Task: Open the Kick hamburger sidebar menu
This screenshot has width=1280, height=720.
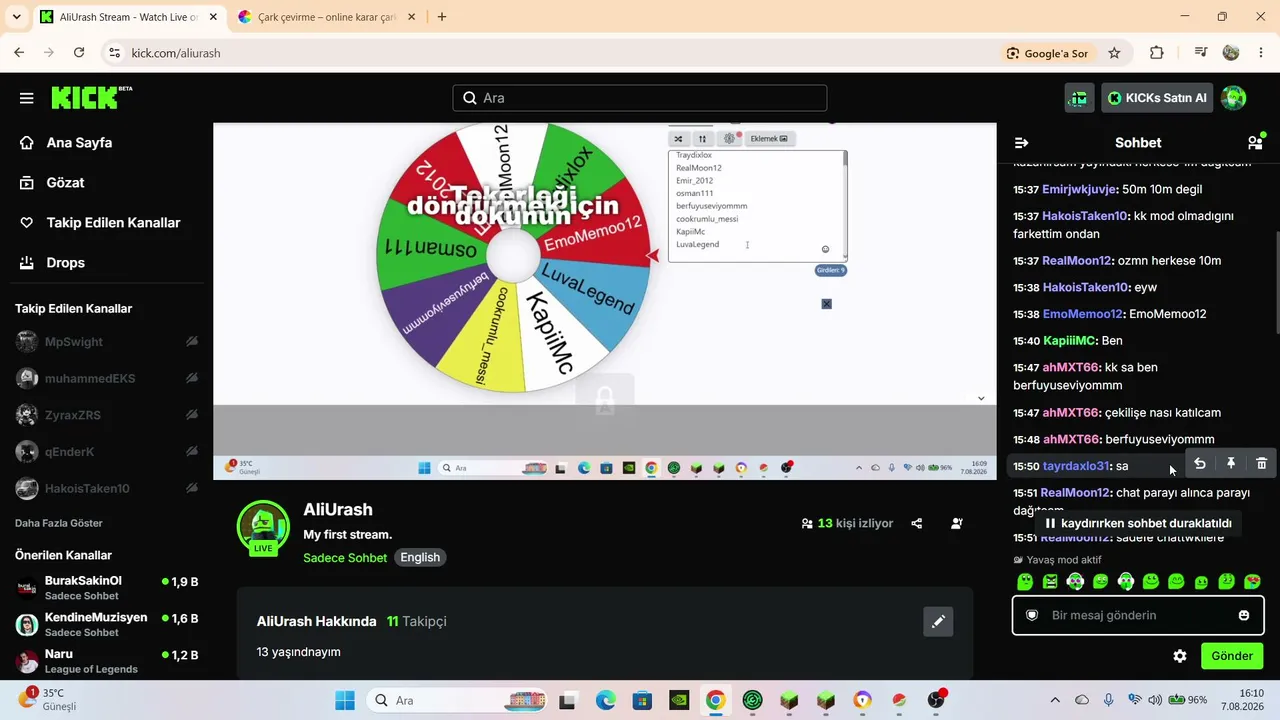Action: click(27, 98)
